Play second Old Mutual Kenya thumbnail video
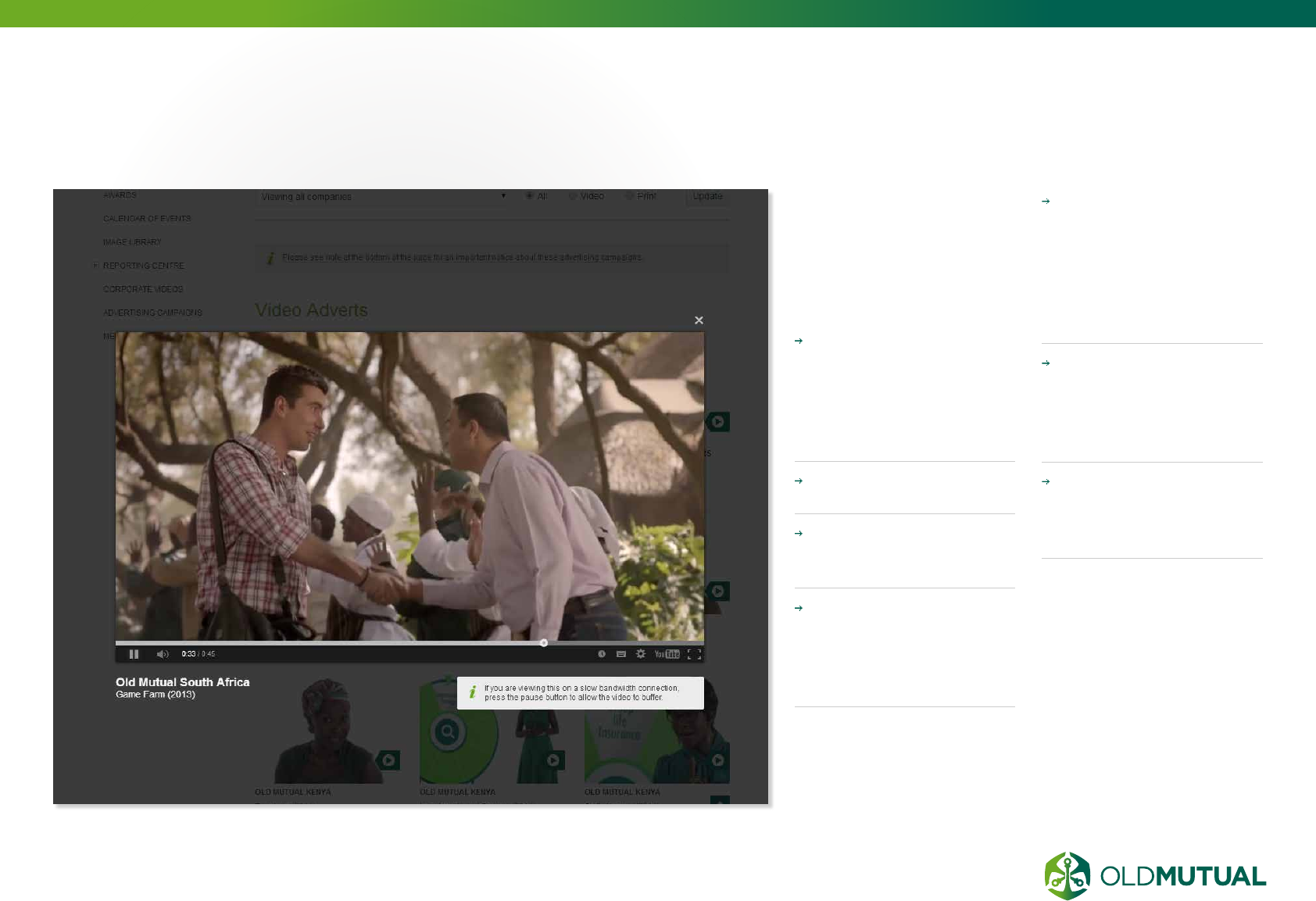Image resolution: width=1316 pixels, height=901 pixels. tap(553, 760)
